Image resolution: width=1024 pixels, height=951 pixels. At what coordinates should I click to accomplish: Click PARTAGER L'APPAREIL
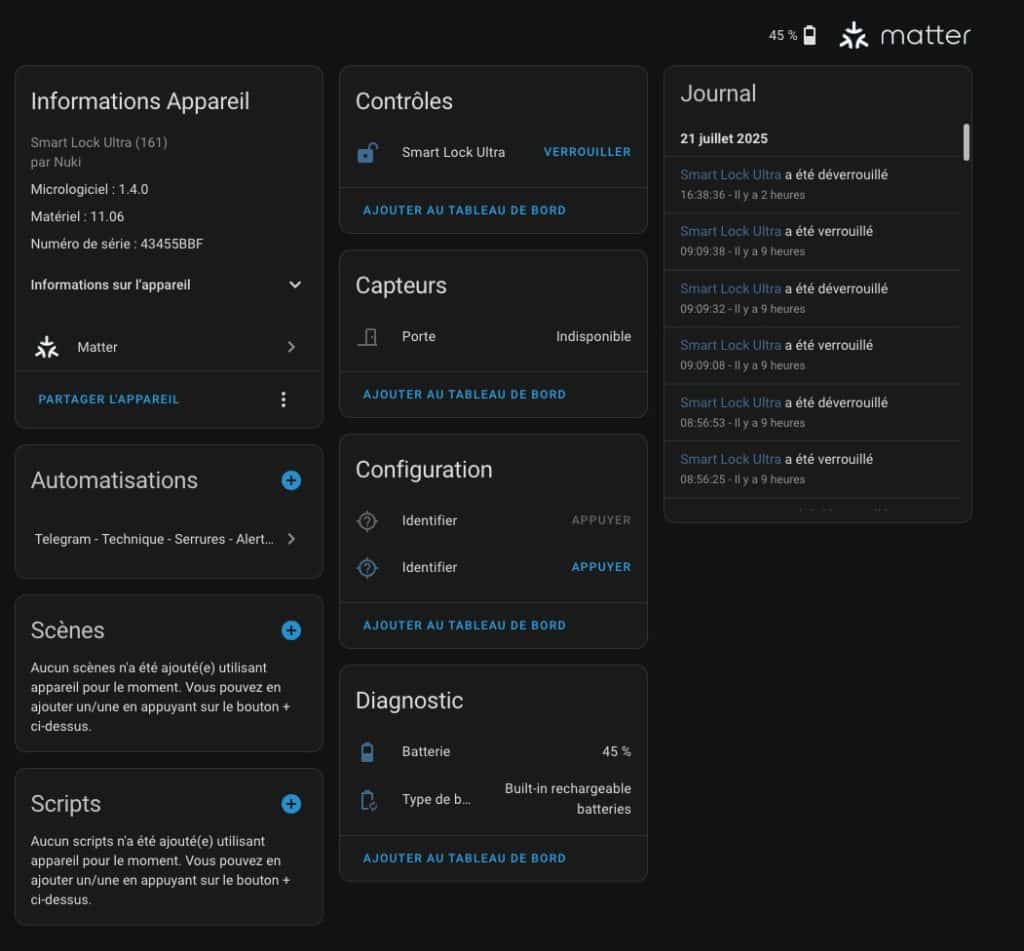[108, 400]
